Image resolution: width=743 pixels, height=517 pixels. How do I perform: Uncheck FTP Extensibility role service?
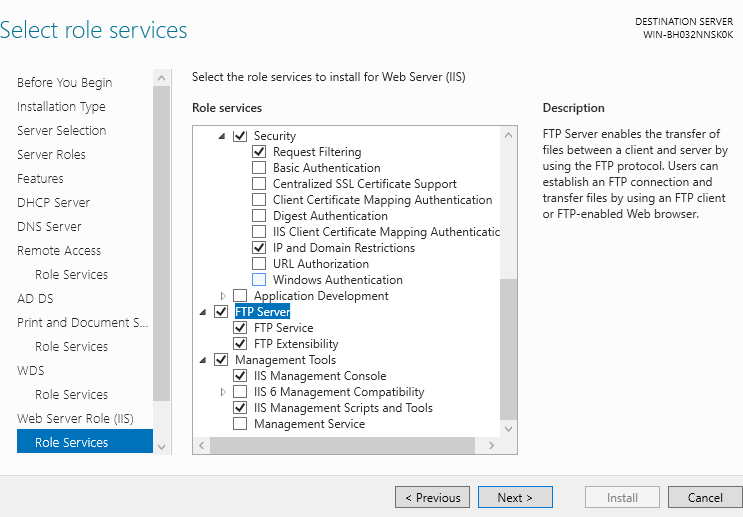click(240, 344)
